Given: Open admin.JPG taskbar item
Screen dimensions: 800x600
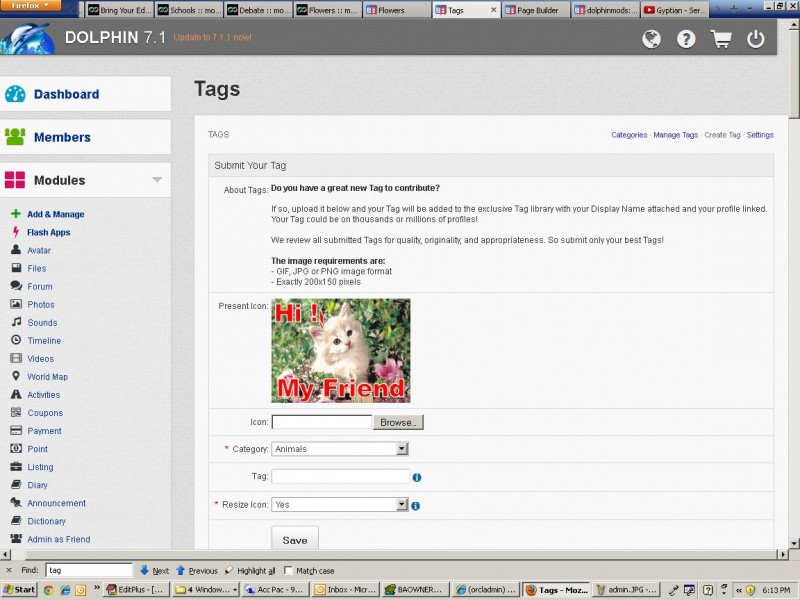Looking at the screenshot, I should pos(627,590).
